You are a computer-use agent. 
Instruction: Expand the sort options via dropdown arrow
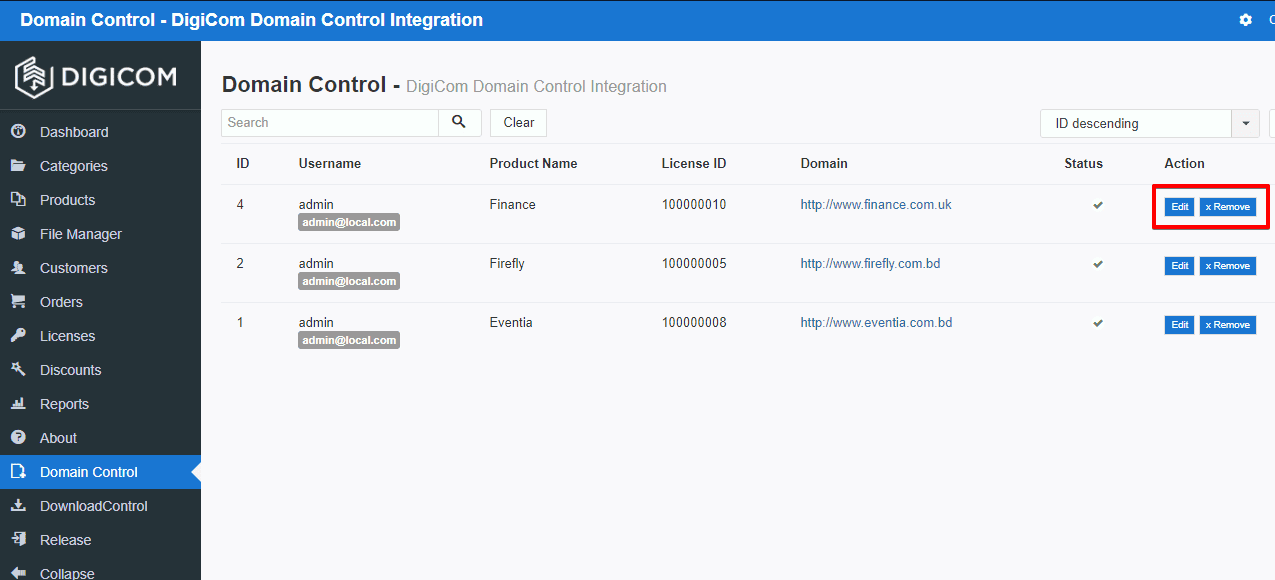(x=1245, y=123)
